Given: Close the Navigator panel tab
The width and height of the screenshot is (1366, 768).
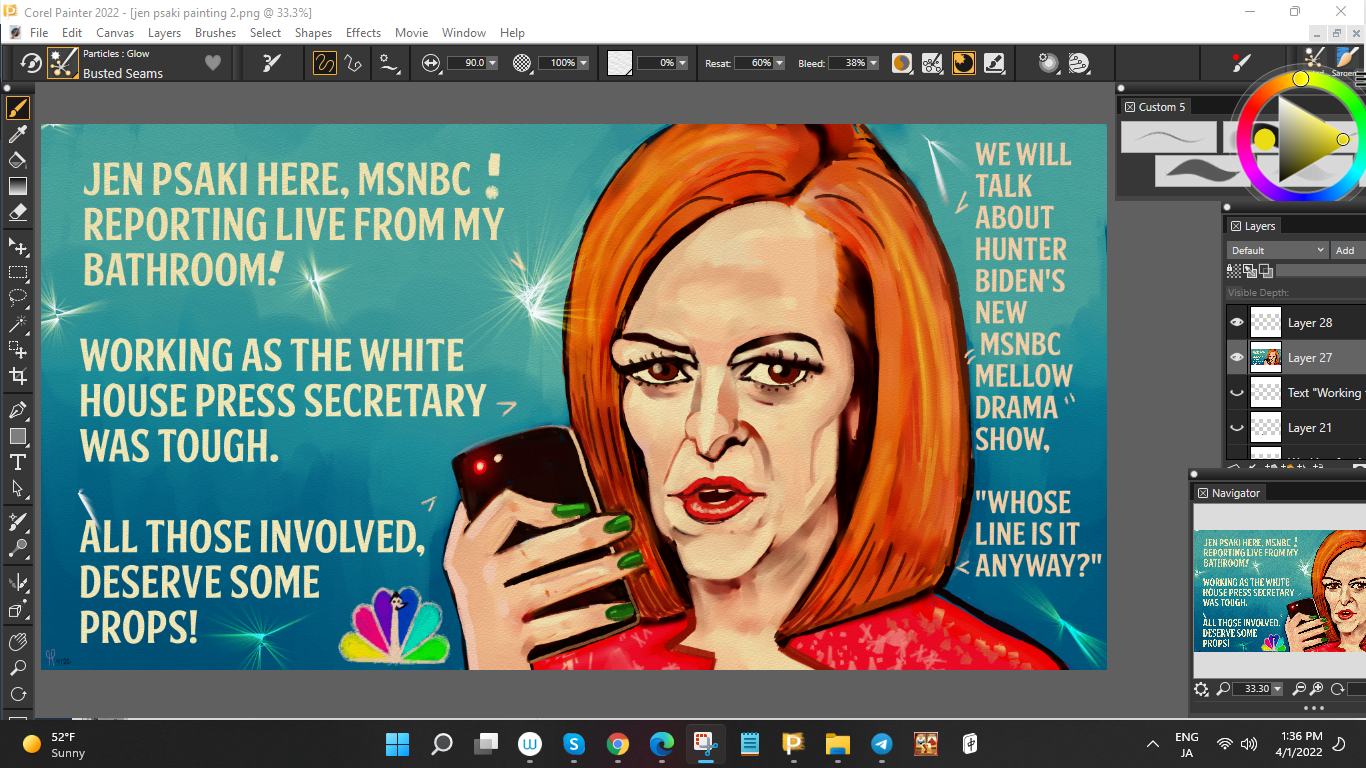Looking at the screenshot, I should [x=1203, y=493].
